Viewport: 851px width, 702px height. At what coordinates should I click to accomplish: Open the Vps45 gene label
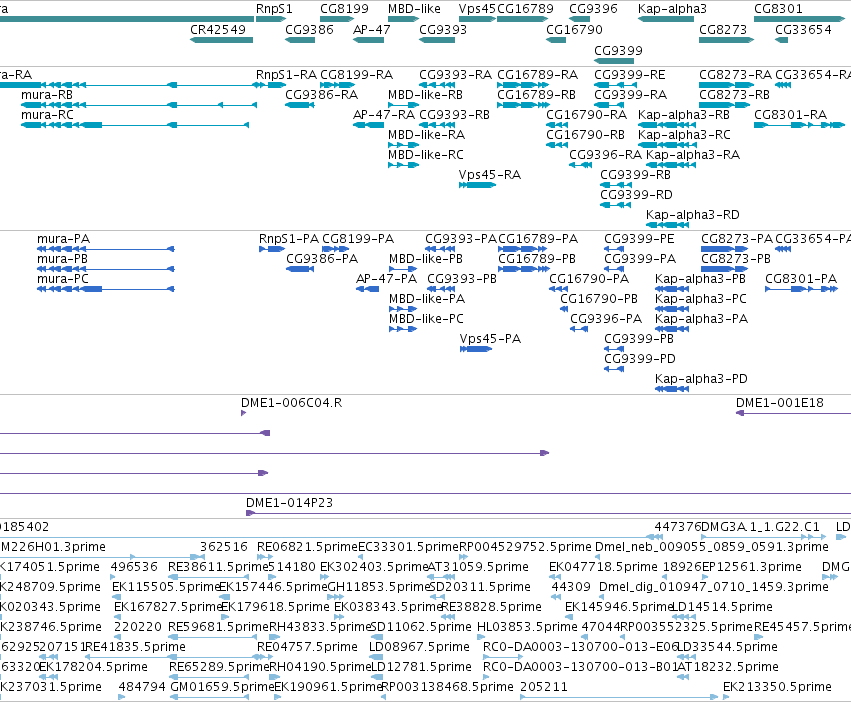(477, 9)
